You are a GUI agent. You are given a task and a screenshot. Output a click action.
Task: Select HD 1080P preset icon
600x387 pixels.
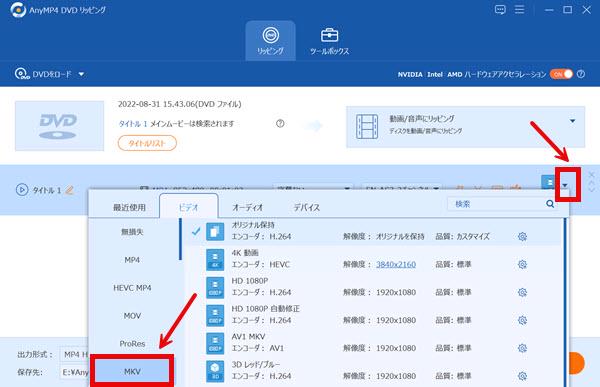[215, 287]
